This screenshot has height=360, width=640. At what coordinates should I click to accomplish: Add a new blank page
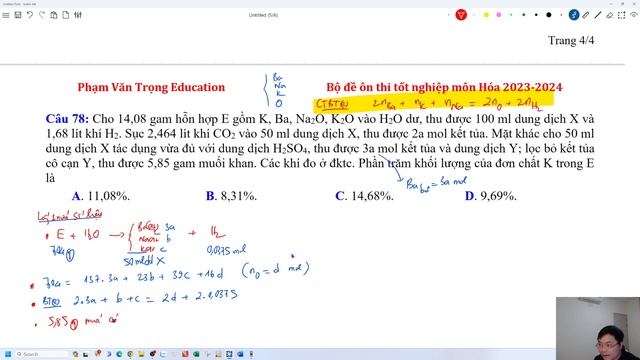pyautogui.click(x=66, y=15)
